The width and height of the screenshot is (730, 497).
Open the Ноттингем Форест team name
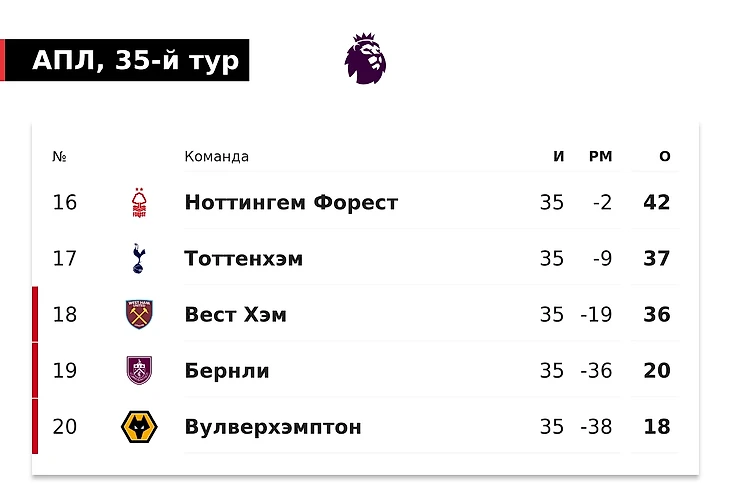[291, 202]
